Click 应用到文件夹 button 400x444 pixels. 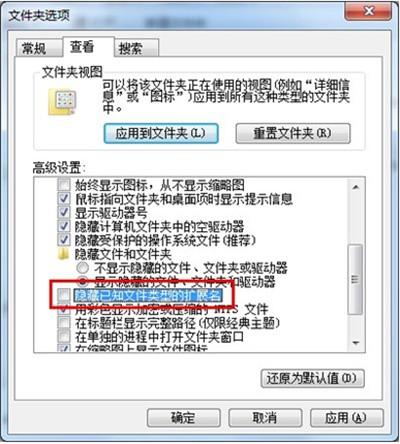161,133
